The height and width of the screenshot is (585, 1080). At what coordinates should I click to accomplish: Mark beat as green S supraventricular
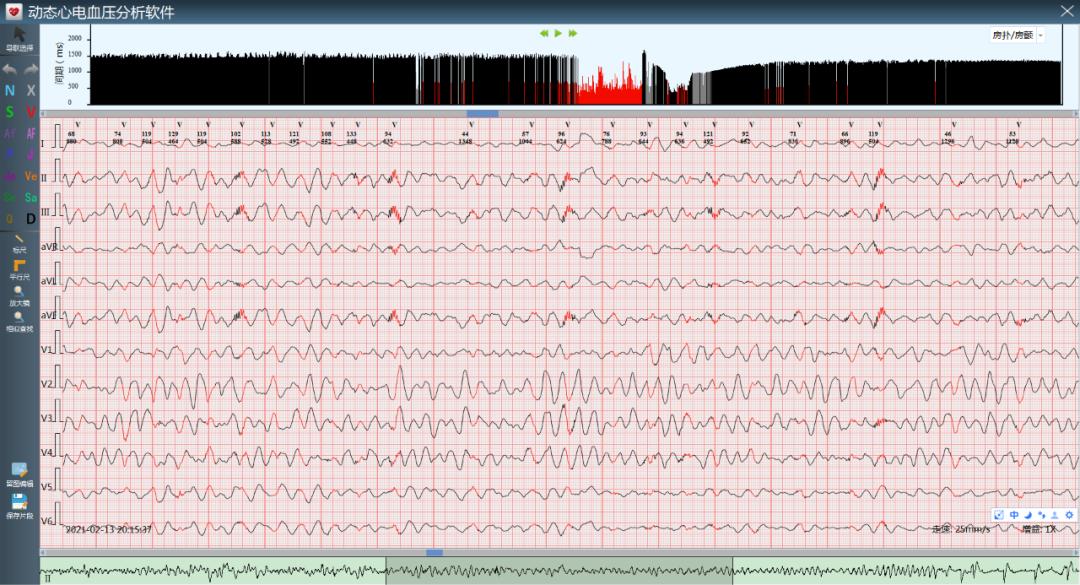tap(9, 112)
